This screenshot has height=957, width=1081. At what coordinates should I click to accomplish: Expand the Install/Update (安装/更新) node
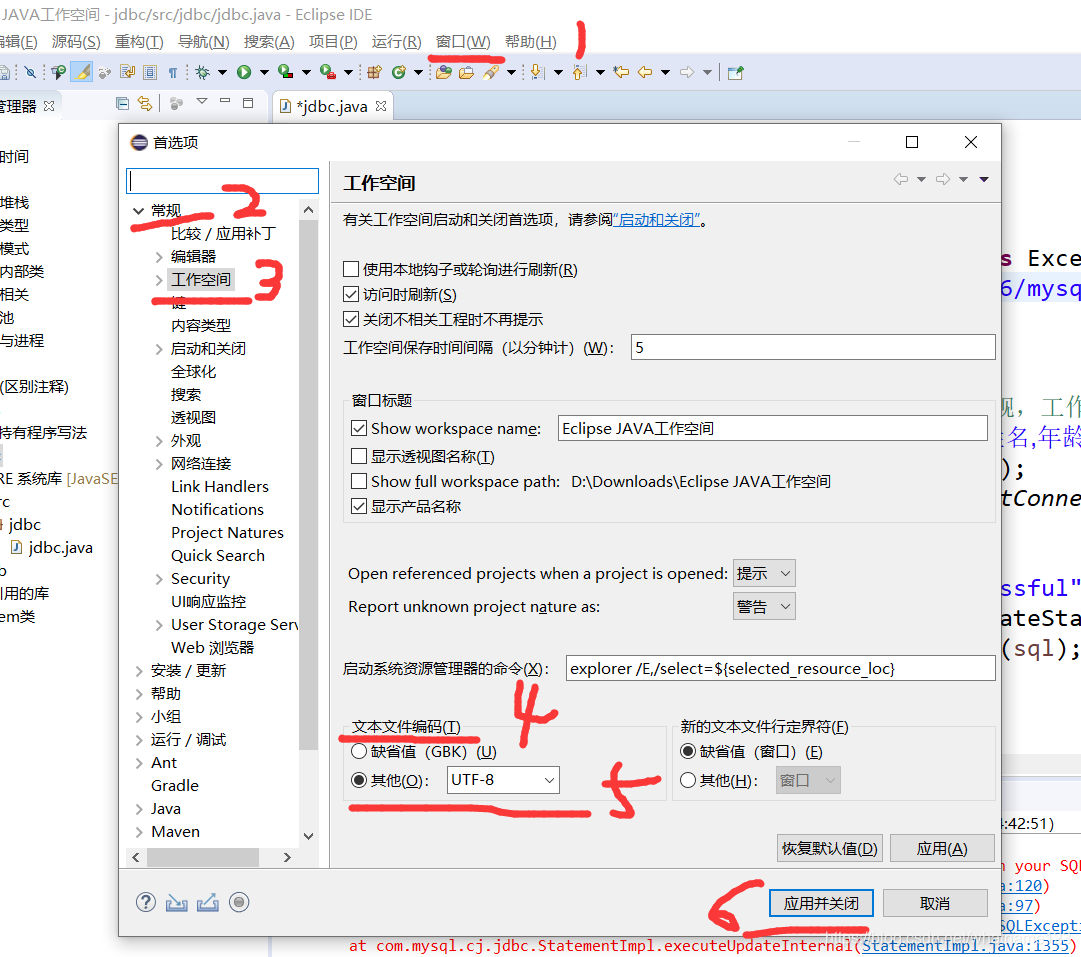tap(139, 670)
